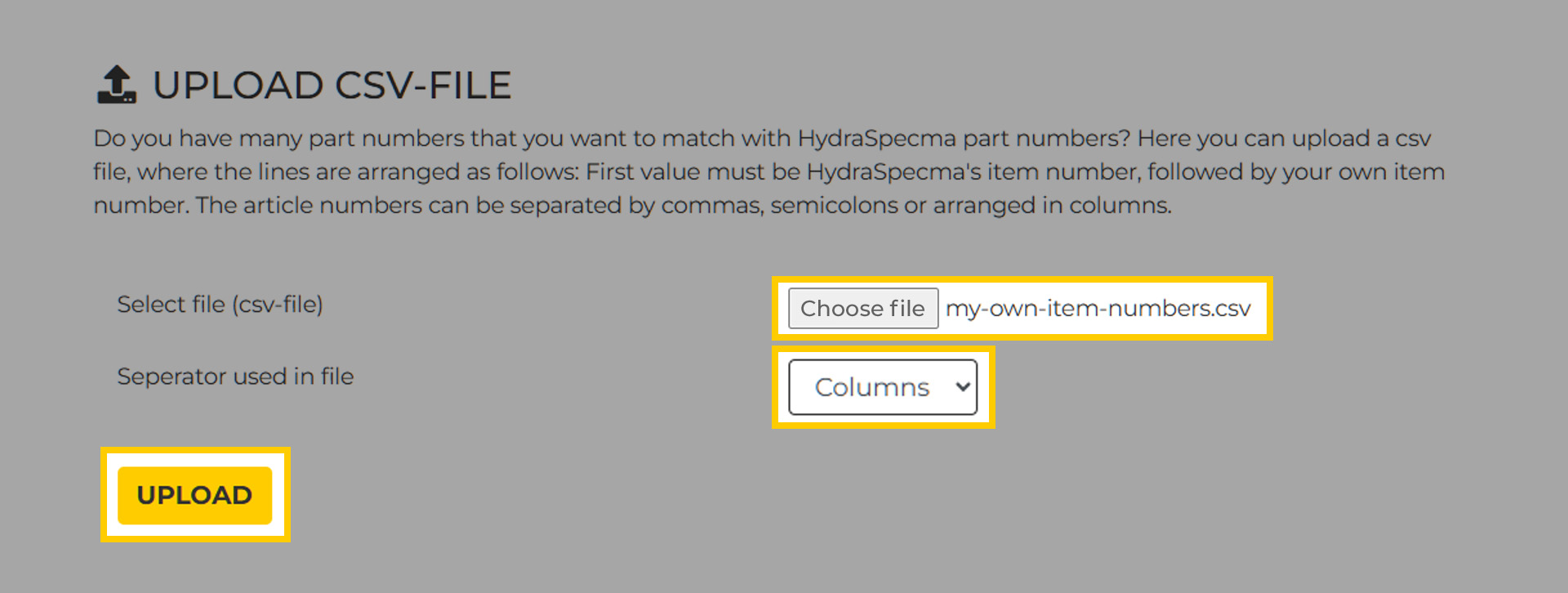Click the chevron arrow on Columns dropdown
The width and height of the screenshot is (1568, 593).
(x=963, y=387)
